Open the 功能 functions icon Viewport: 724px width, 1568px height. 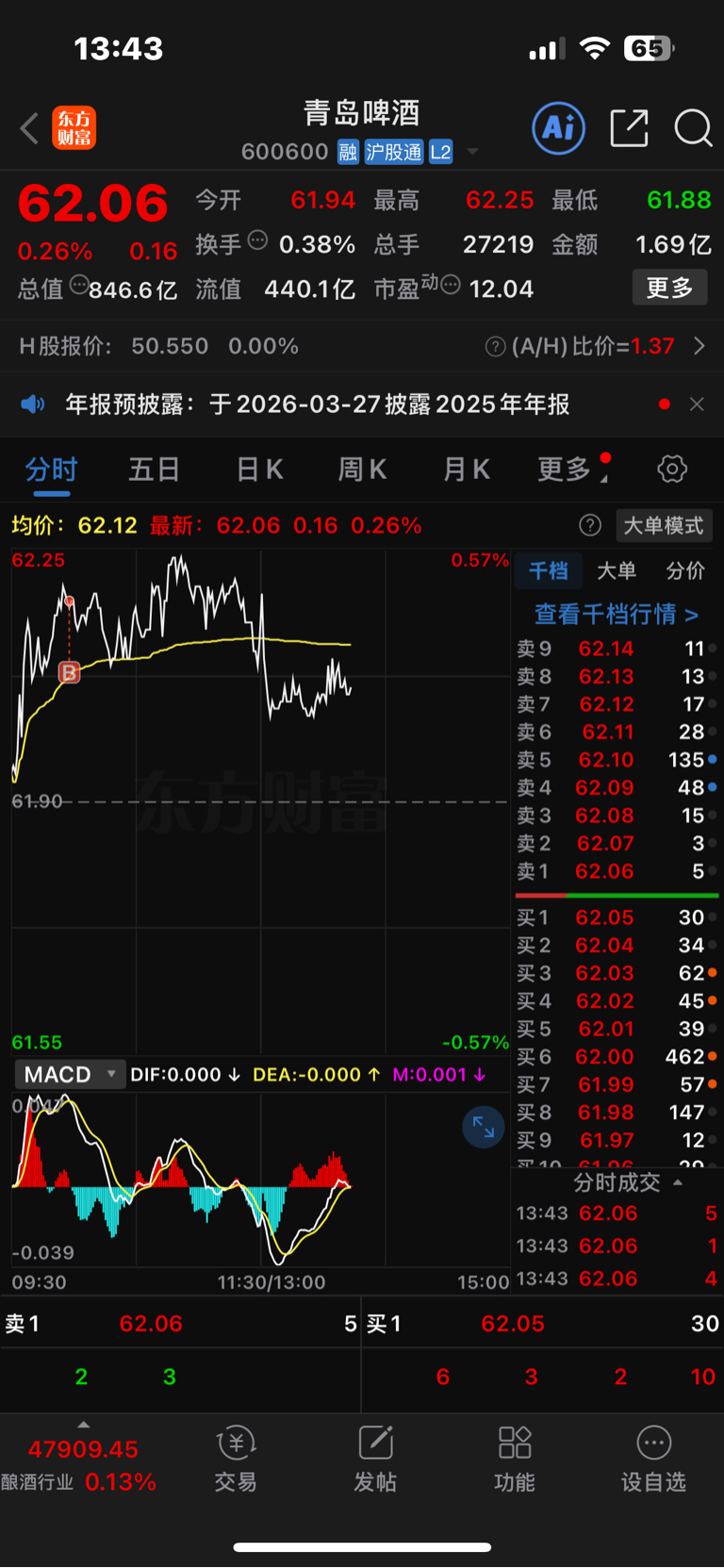(x=515, y=1459)
